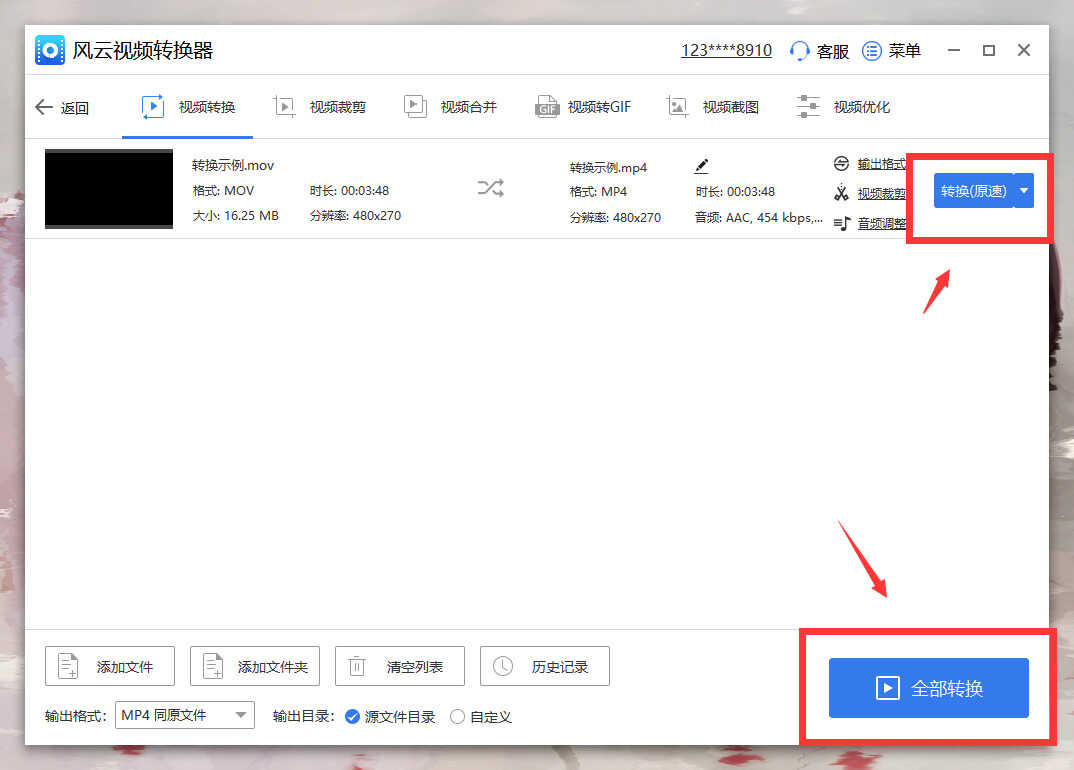Click the source filename 转换示例.mov
Image resolution: width=1074 pixels, height=770 pixels.
pyautogui.click(x=233, y=165)
